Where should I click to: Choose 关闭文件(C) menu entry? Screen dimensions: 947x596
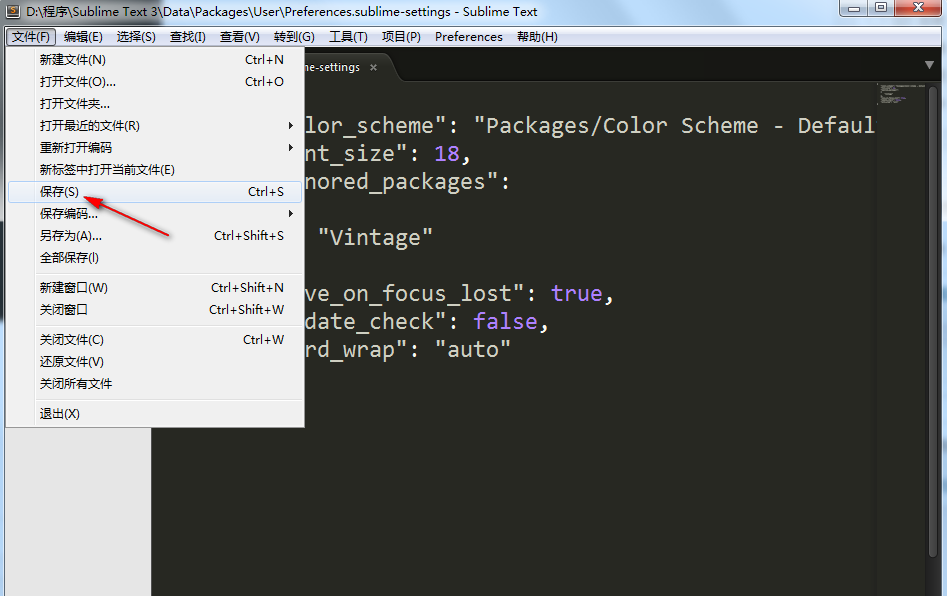(x=155, y=340)
